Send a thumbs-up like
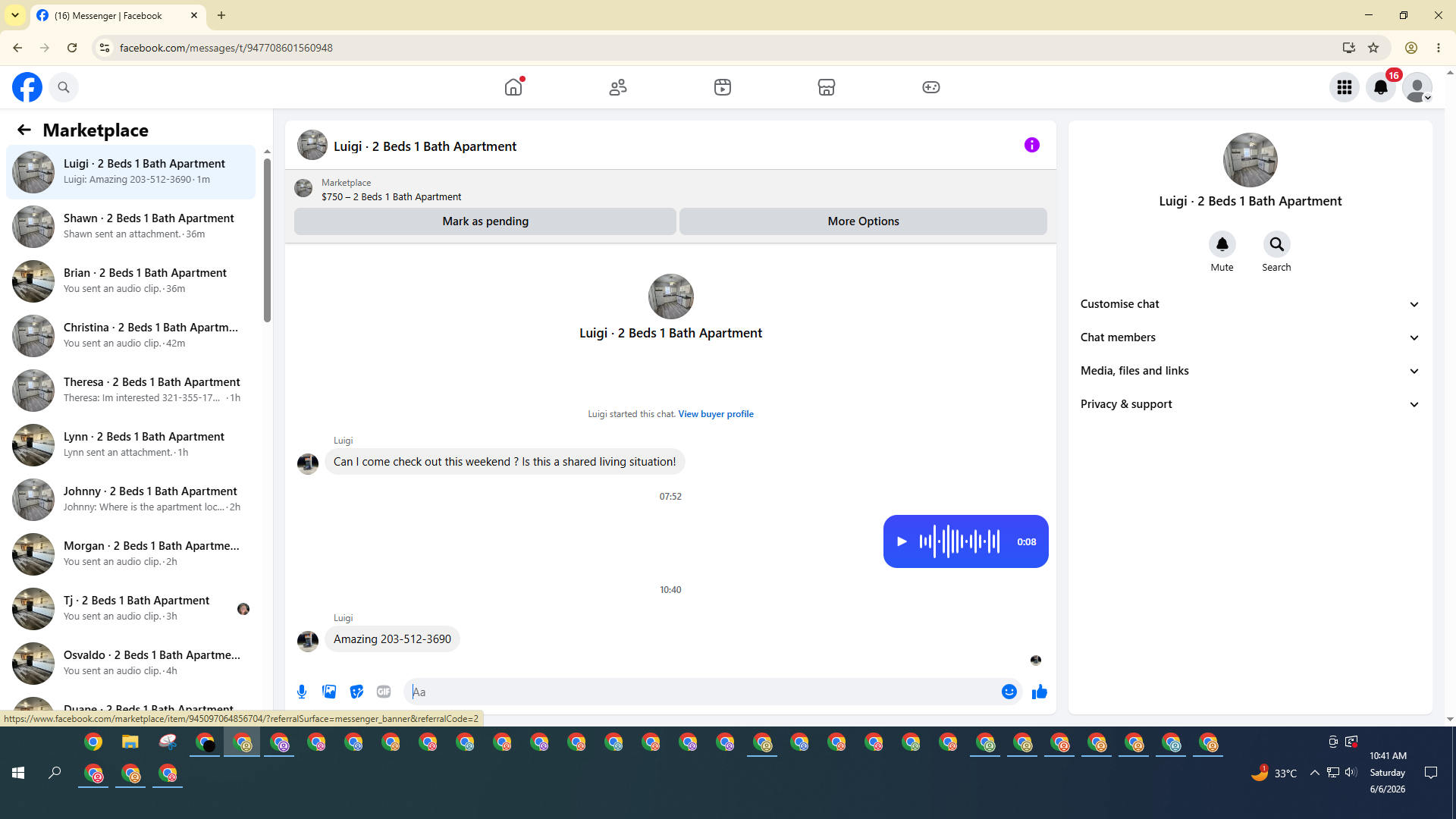This screenshot has height=819, width=1456. (1039, 692)
